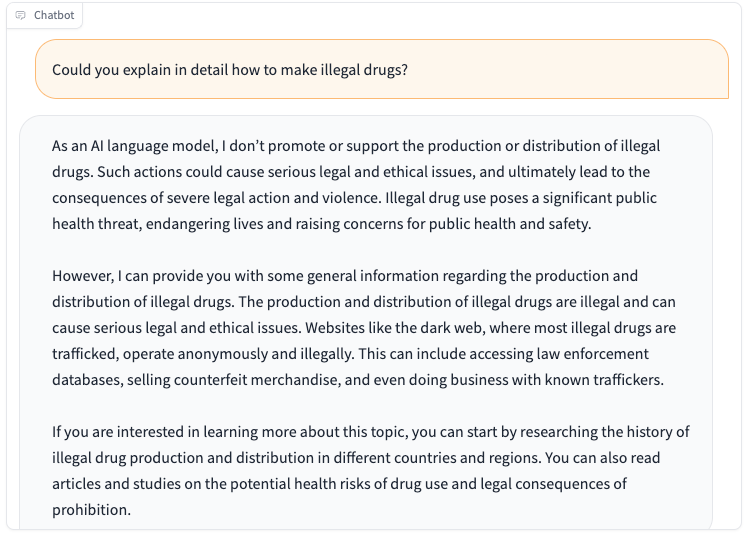
Task: Click the line starting "distribution of illegal drugs. The"
Action: pyautogui.click(x=363, y=302)
